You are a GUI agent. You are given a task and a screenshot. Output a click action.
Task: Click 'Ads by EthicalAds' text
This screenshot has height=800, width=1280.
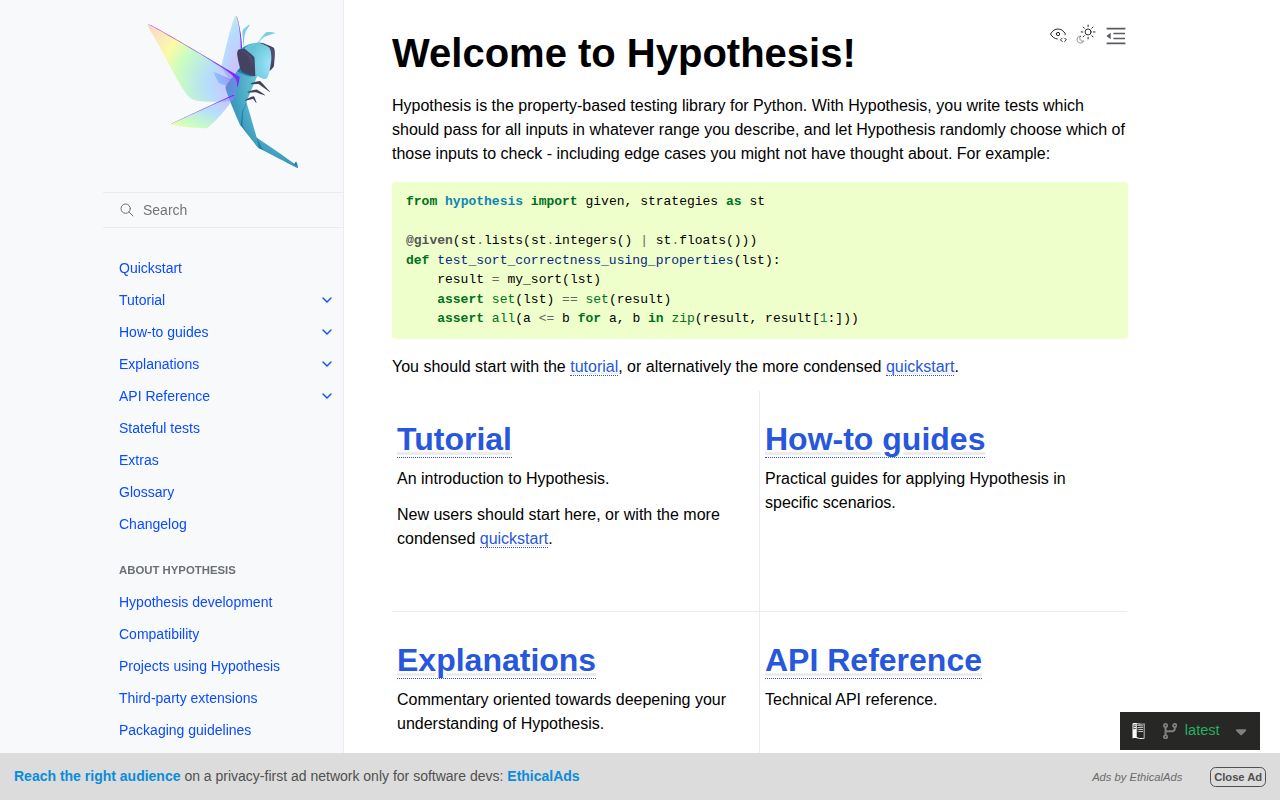[x=1137, y=777]
